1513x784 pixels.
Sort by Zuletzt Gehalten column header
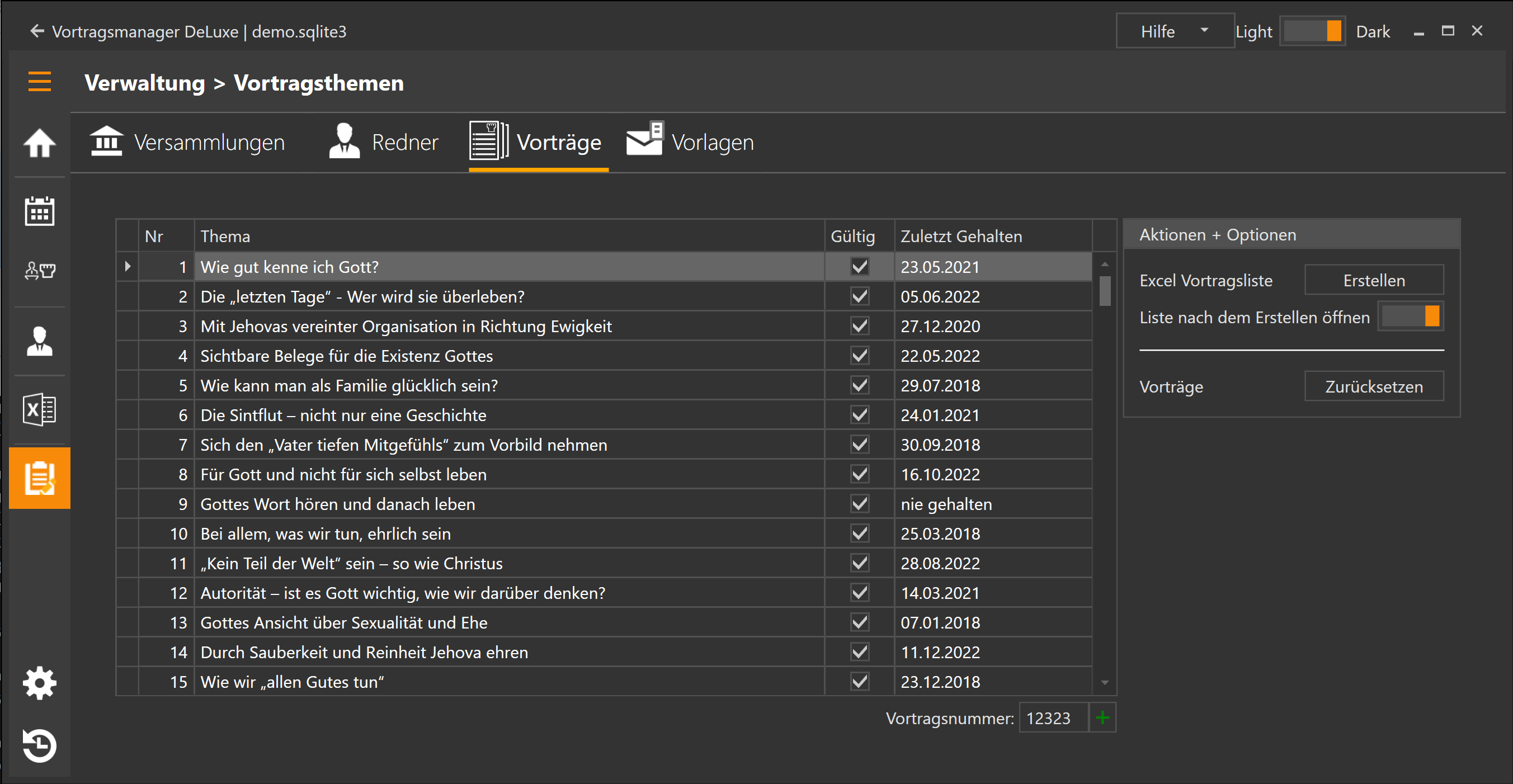click(993, 236)
